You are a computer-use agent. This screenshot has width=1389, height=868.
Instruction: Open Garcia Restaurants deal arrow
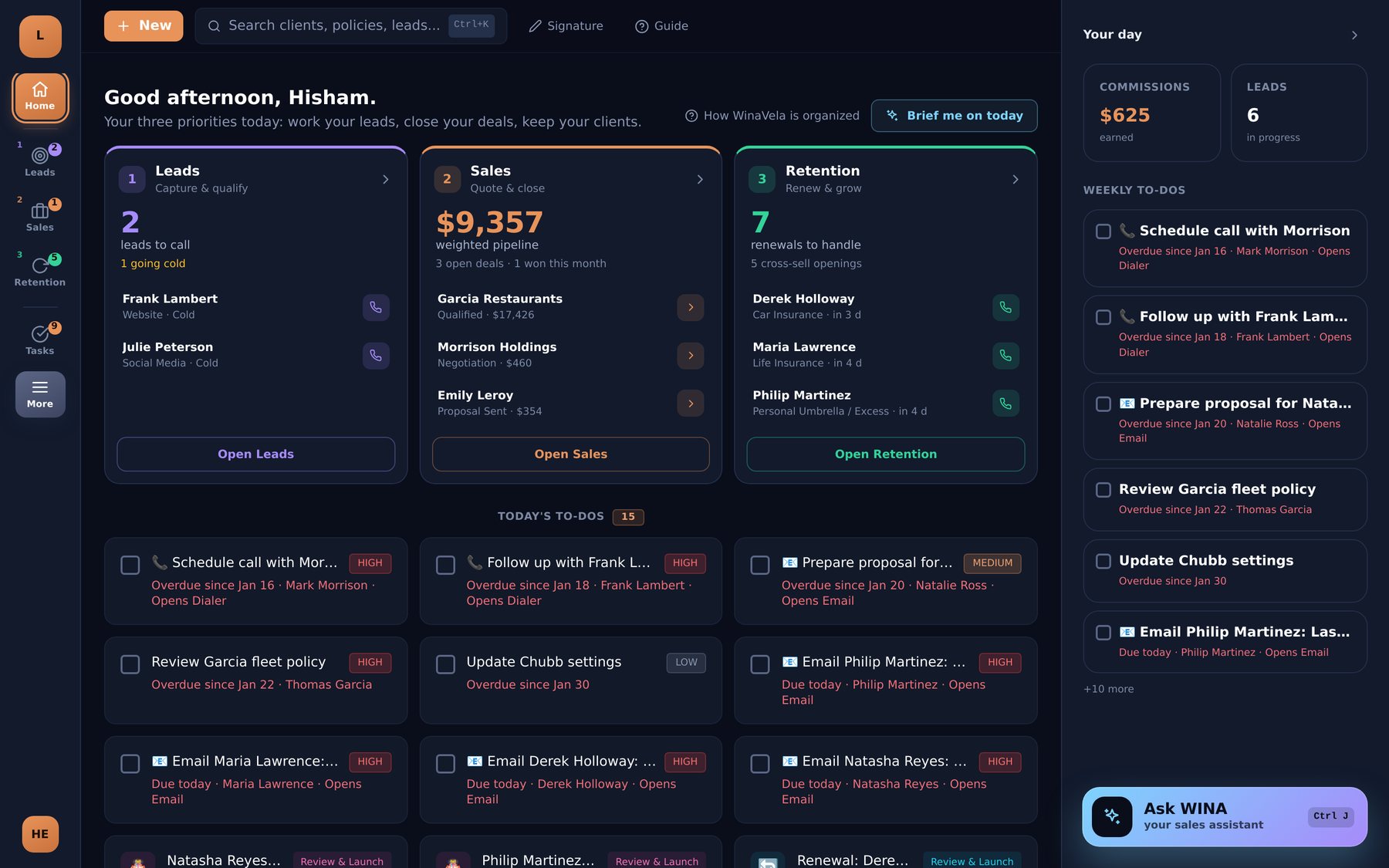691,307
